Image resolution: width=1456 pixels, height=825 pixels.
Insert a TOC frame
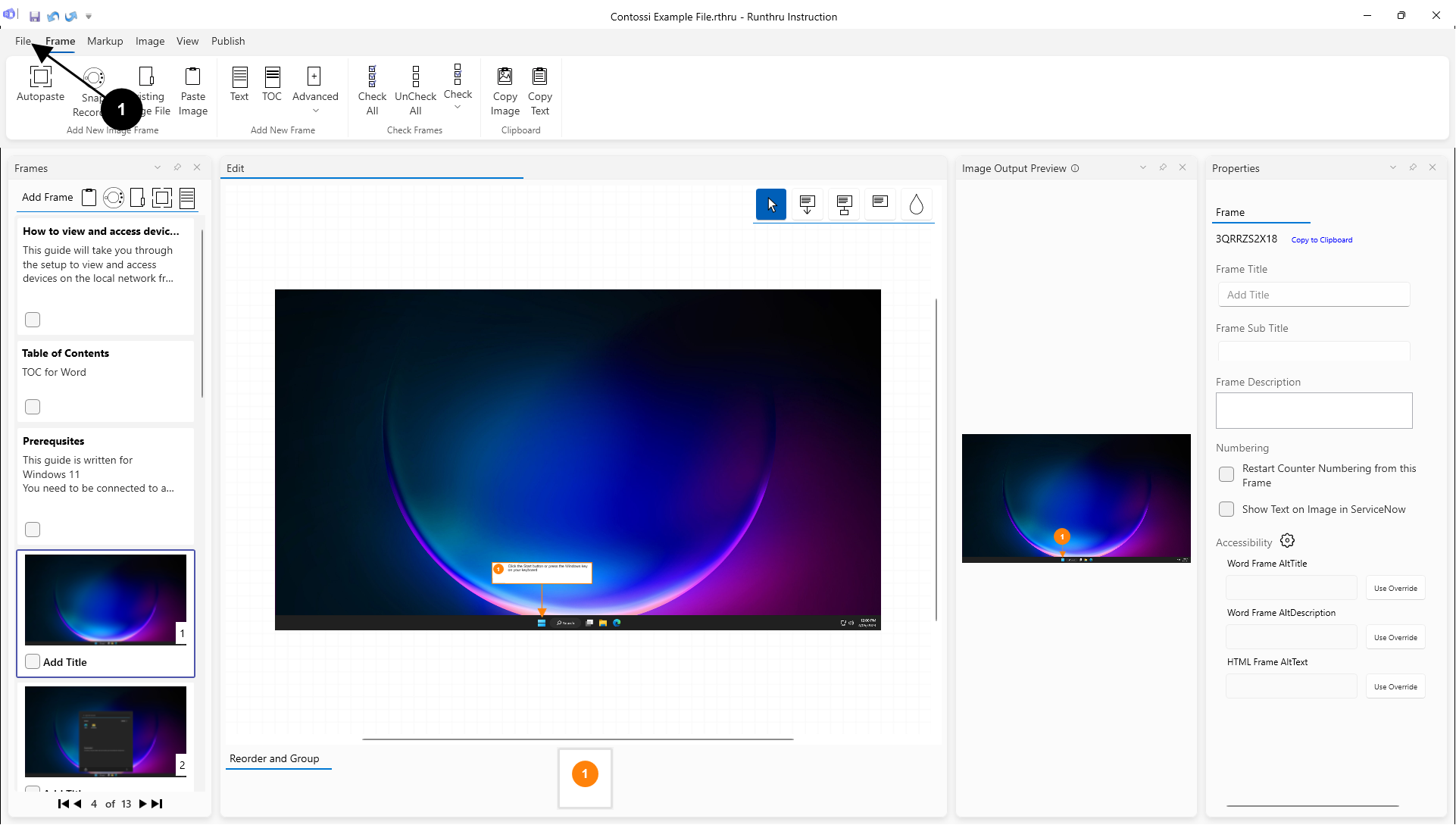click(x=272, y=77)
